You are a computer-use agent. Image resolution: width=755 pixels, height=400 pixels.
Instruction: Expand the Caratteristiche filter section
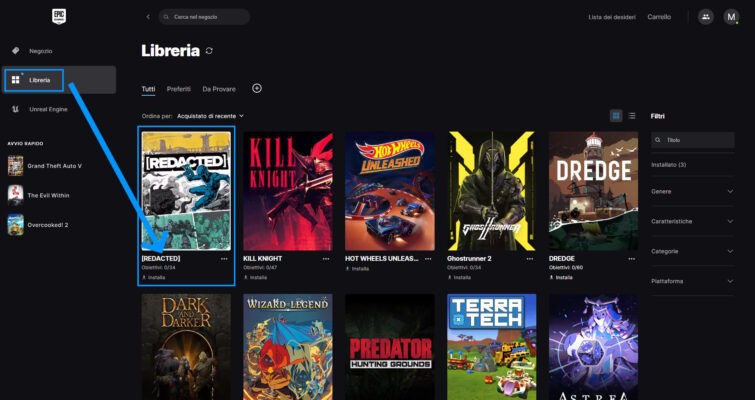point(692,221)
